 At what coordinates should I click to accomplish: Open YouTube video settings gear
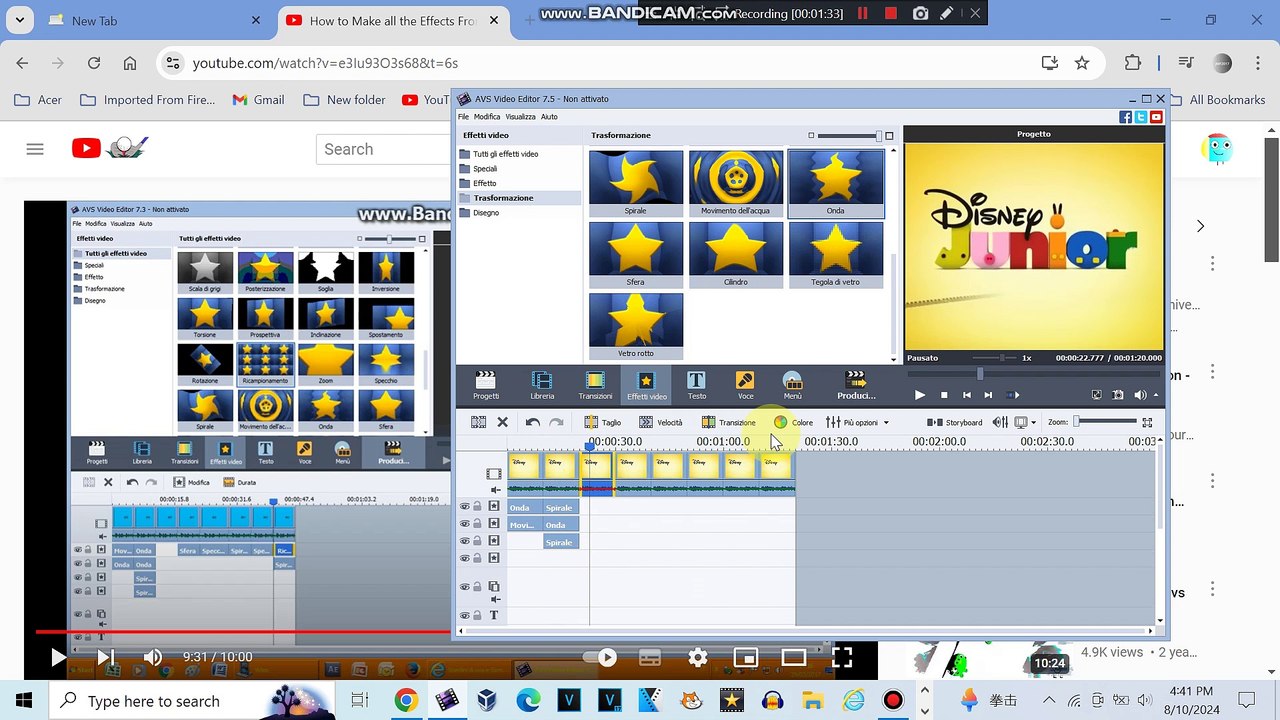pos(698,657)
